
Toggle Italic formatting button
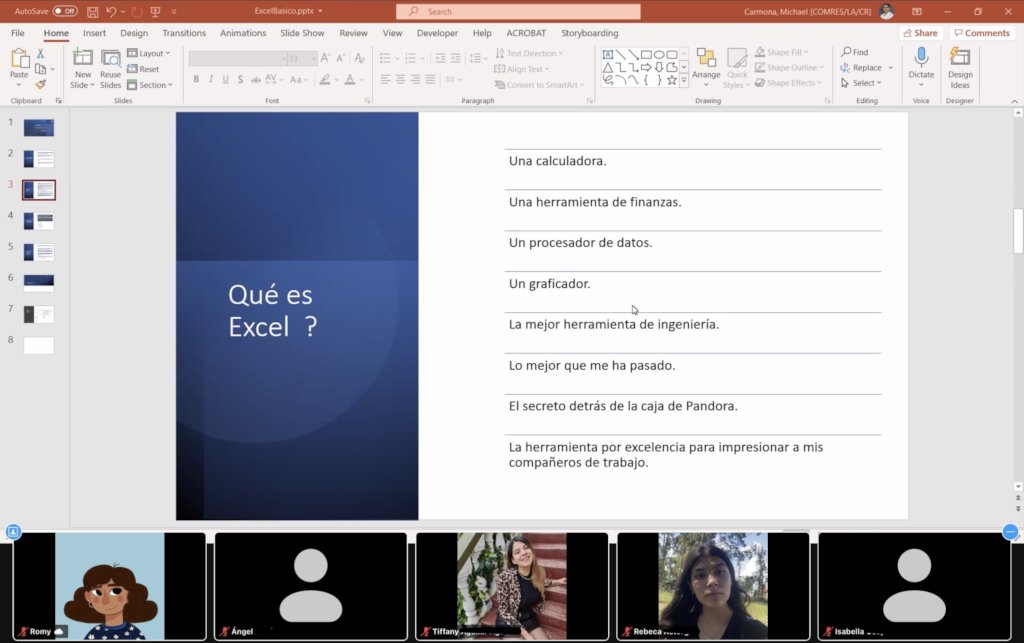tap(210, 79)
